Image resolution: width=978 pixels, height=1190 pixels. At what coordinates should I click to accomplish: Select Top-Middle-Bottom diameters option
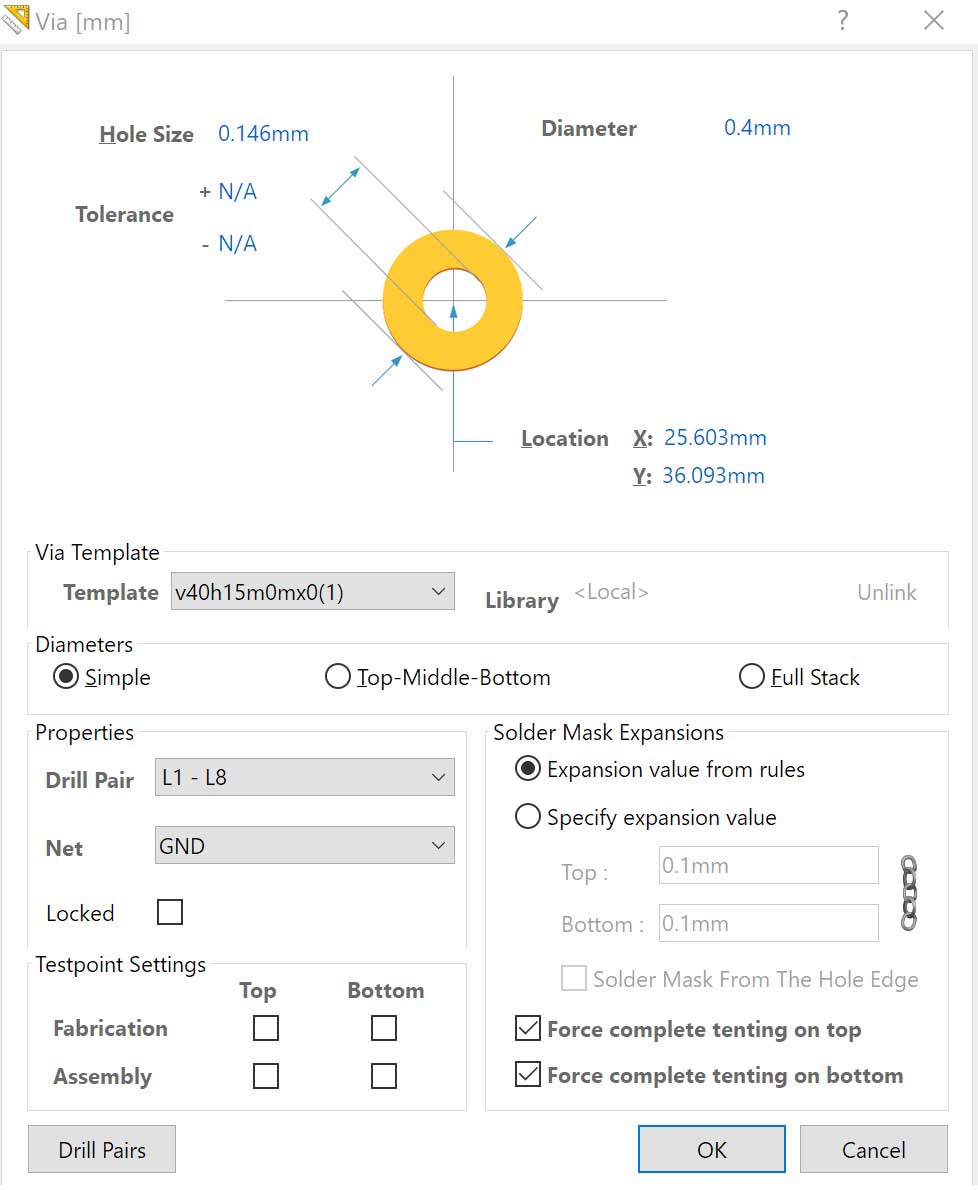(338, 677)
